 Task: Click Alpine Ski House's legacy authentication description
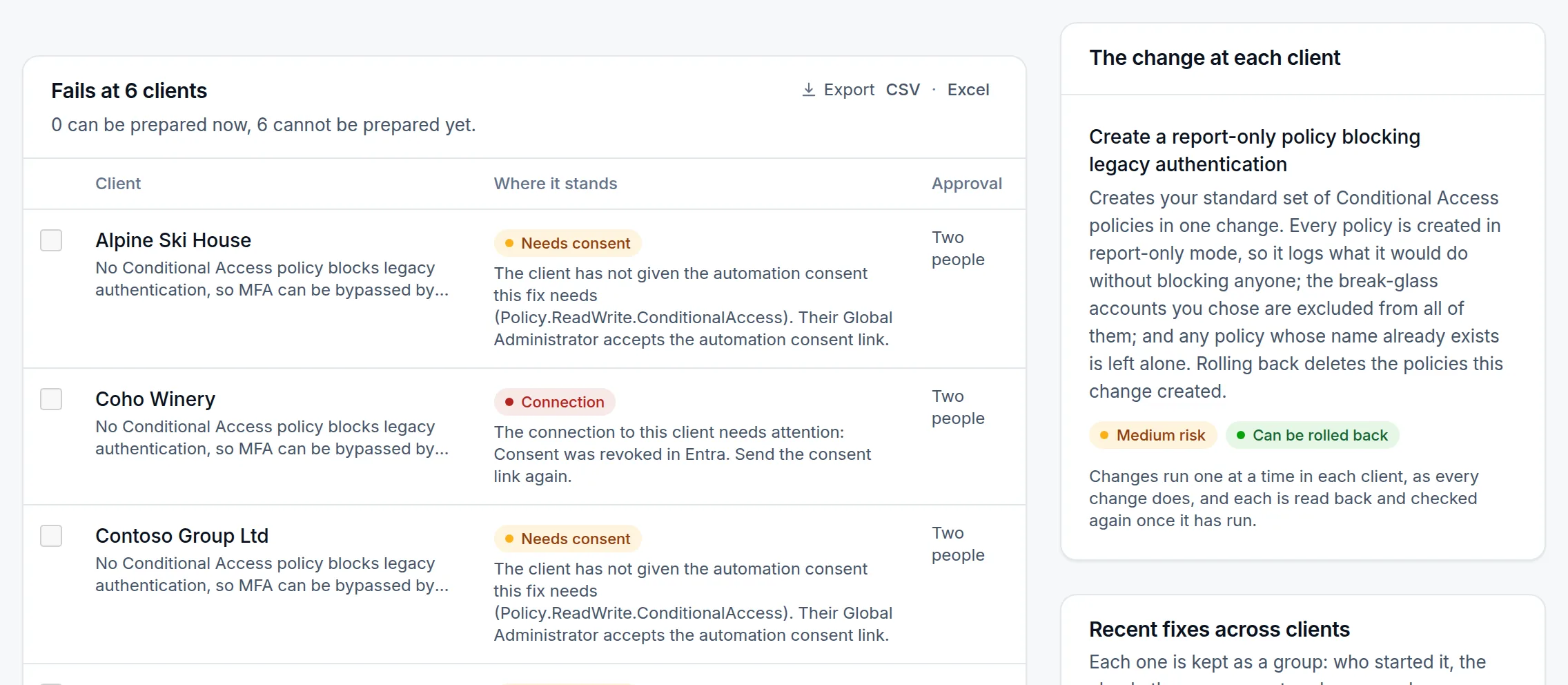272,279
